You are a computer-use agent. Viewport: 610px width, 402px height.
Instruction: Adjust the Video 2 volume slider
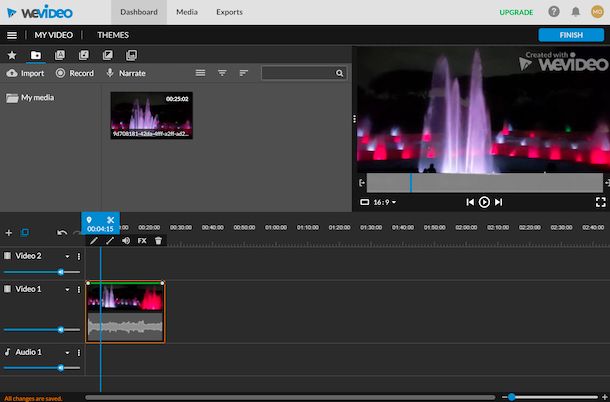[x=42, y=272]
